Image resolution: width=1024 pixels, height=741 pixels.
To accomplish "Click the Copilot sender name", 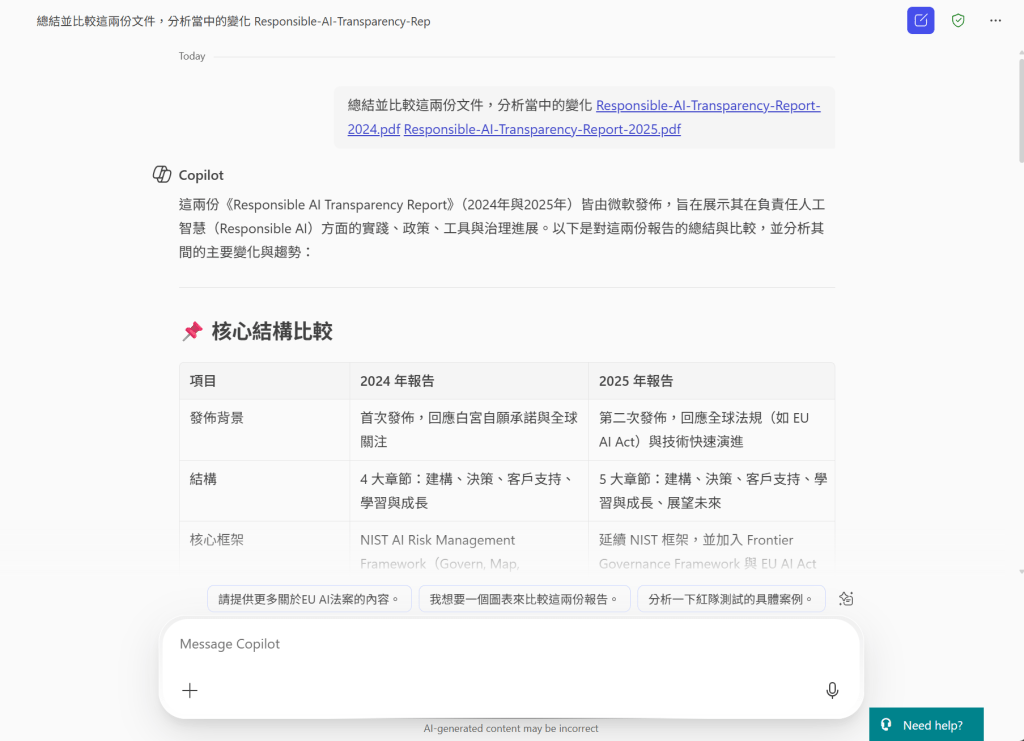I will (x=201, y=175).
